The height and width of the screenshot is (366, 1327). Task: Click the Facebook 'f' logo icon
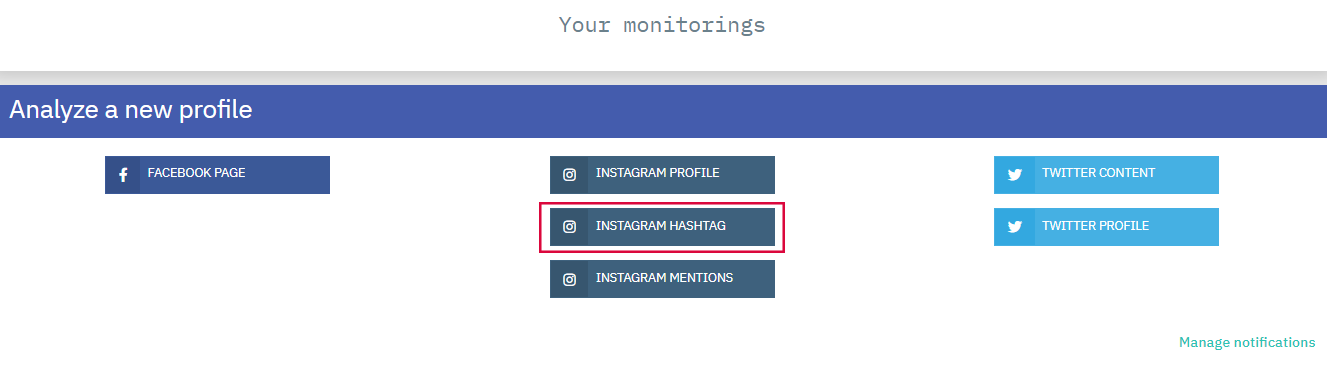tap(123, 175)
